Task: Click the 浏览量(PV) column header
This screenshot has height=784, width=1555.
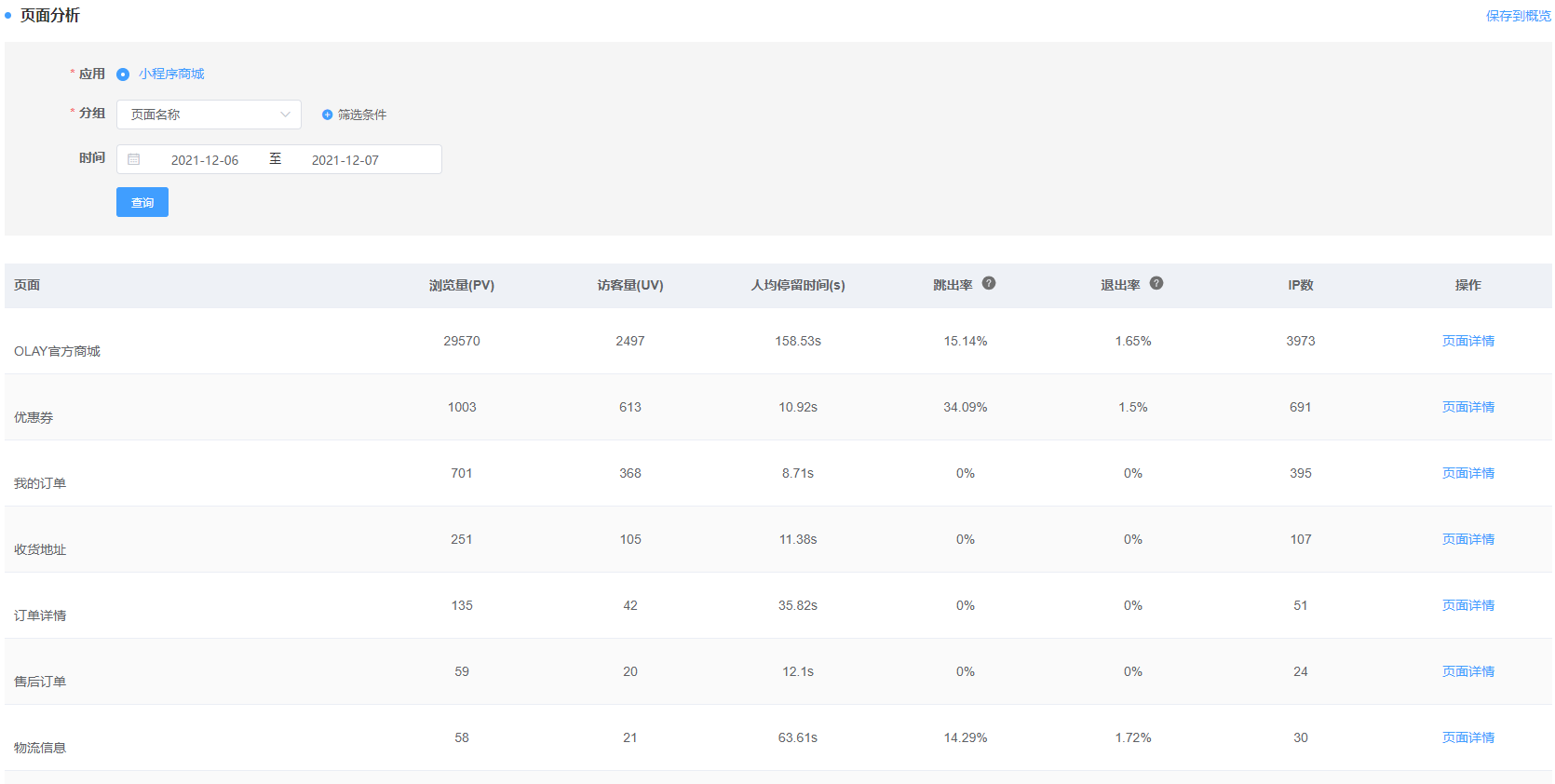Action: 461,285
